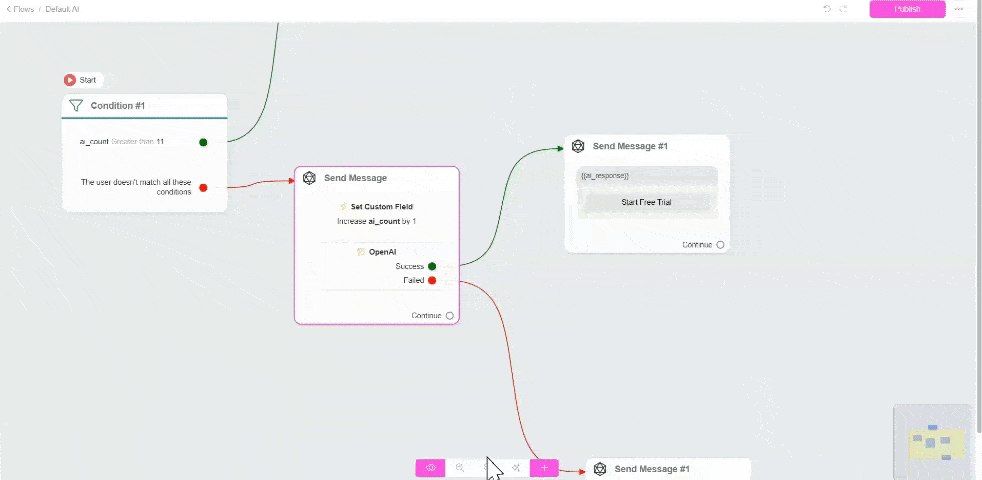This screenshot has height=480, width=982.
Task: Click the Start Free Trial button
Action: (x=646, y=202)
